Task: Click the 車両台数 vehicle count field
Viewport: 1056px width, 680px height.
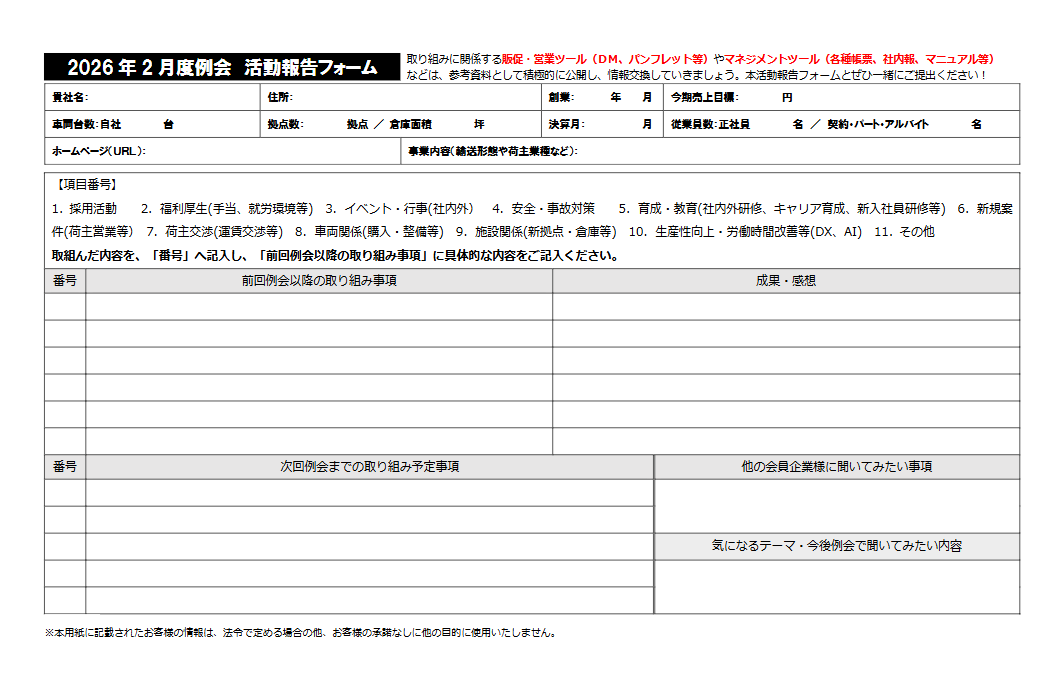Action: click(x=151, y=124)
